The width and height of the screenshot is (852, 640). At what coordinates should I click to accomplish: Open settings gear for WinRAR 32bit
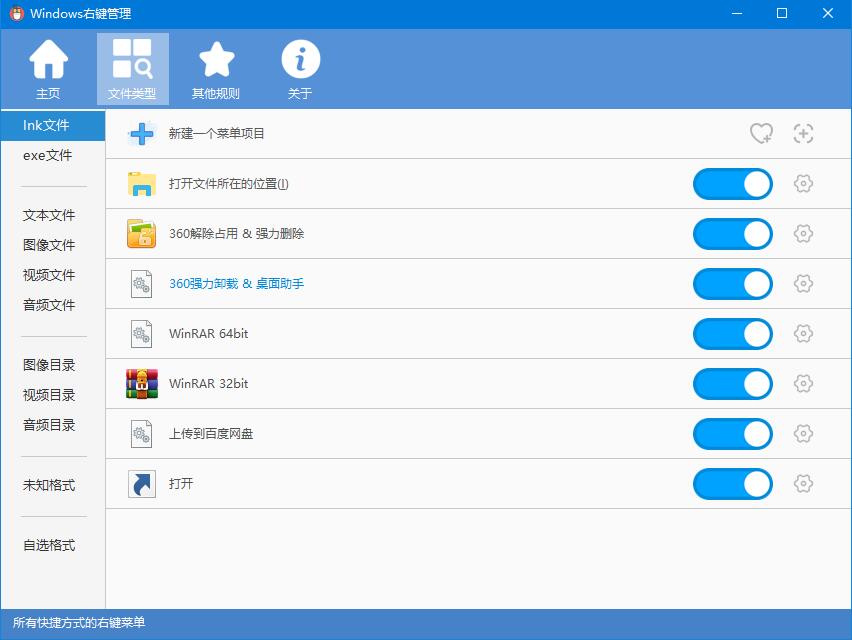(803, 384)
